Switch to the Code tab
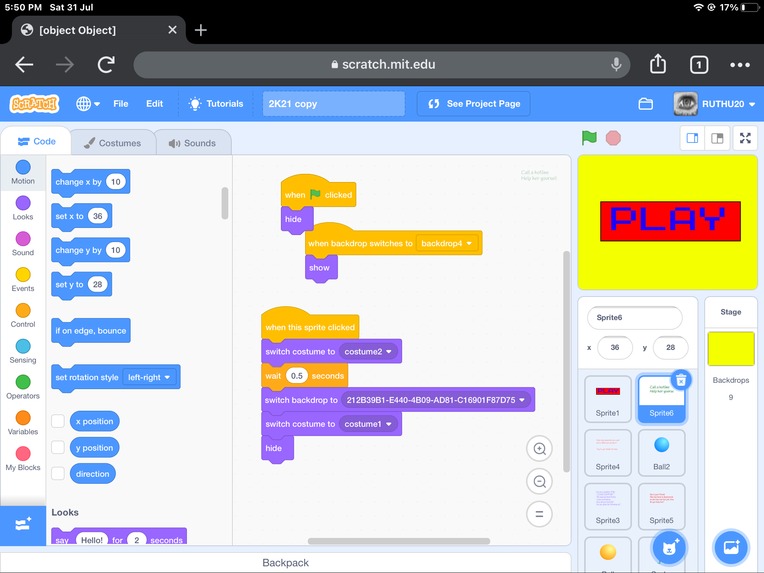This screenshot has width=764, height=573. (x=37, y=141)
